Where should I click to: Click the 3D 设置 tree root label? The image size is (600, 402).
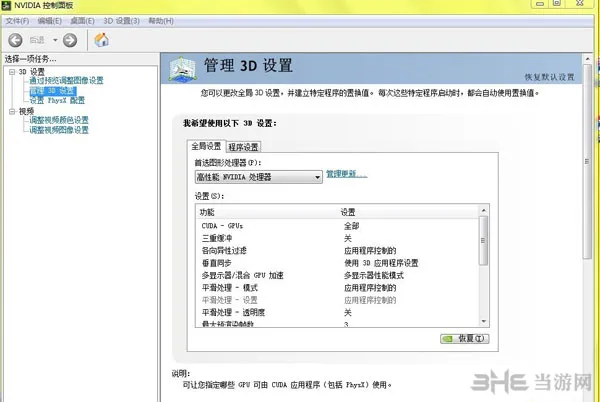pos(32,72)
